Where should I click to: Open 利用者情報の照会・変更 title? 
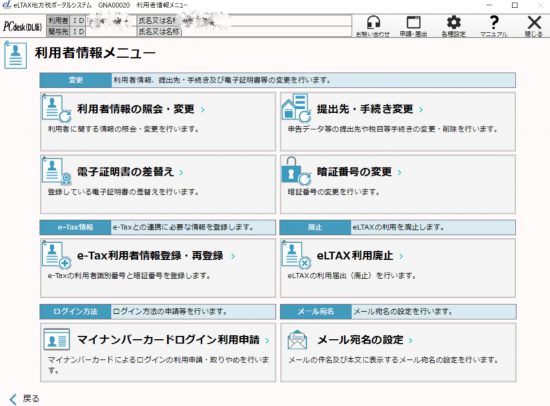[x=135, y=109]
